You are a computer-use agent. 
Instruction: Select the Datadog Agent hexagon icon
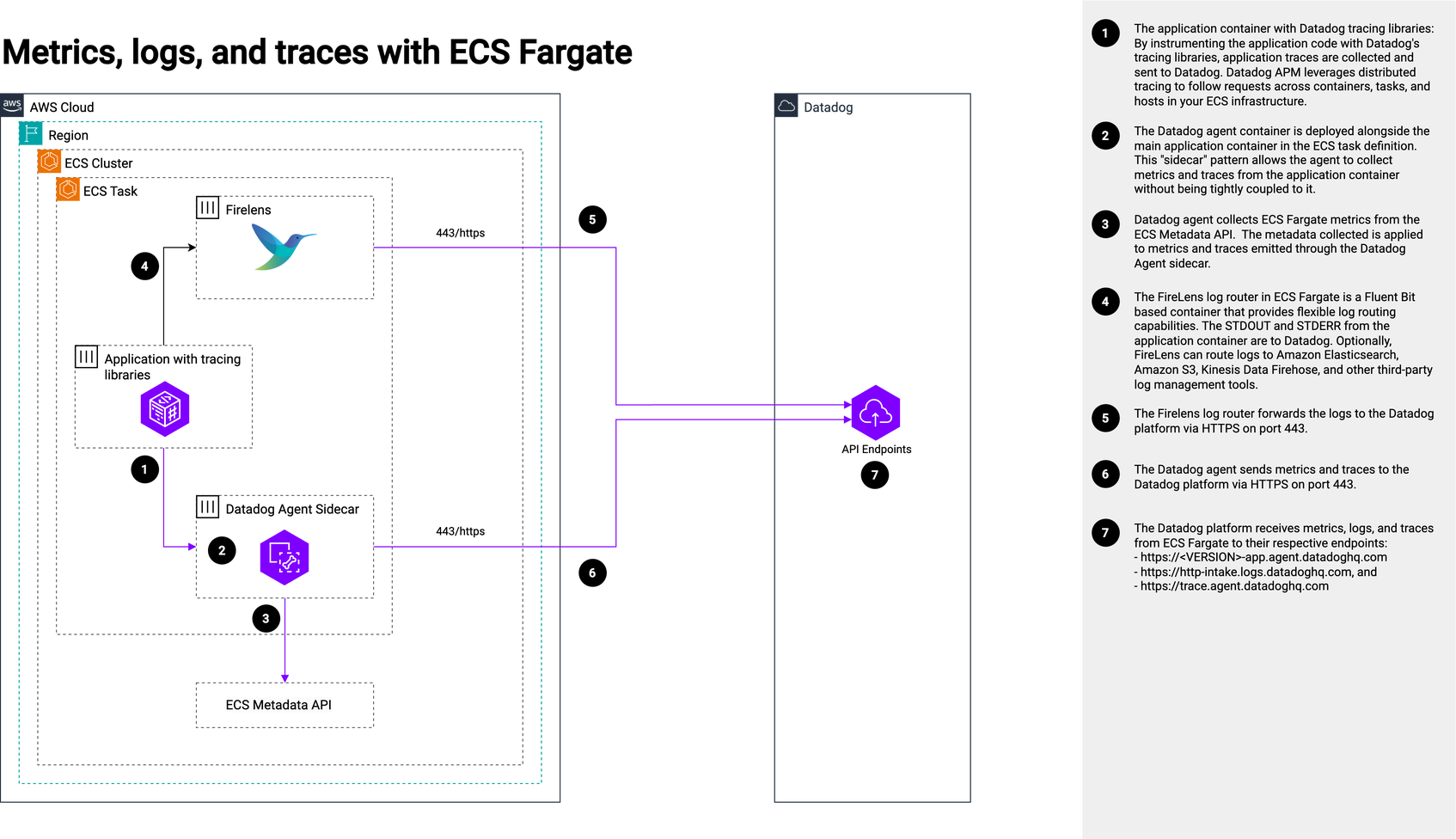(x=284, y=557)
